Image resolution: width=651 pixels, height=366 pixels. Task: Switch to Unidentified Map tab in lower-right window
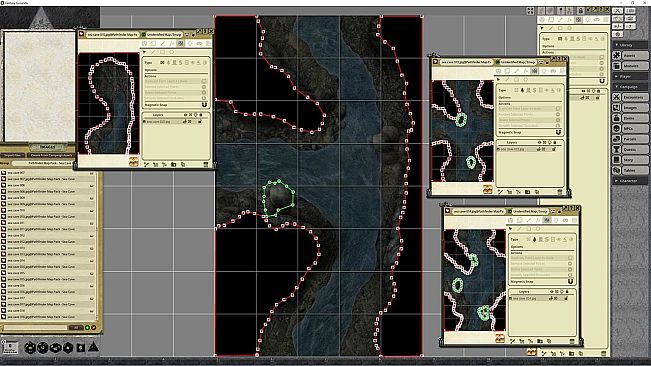click(530, 211)
